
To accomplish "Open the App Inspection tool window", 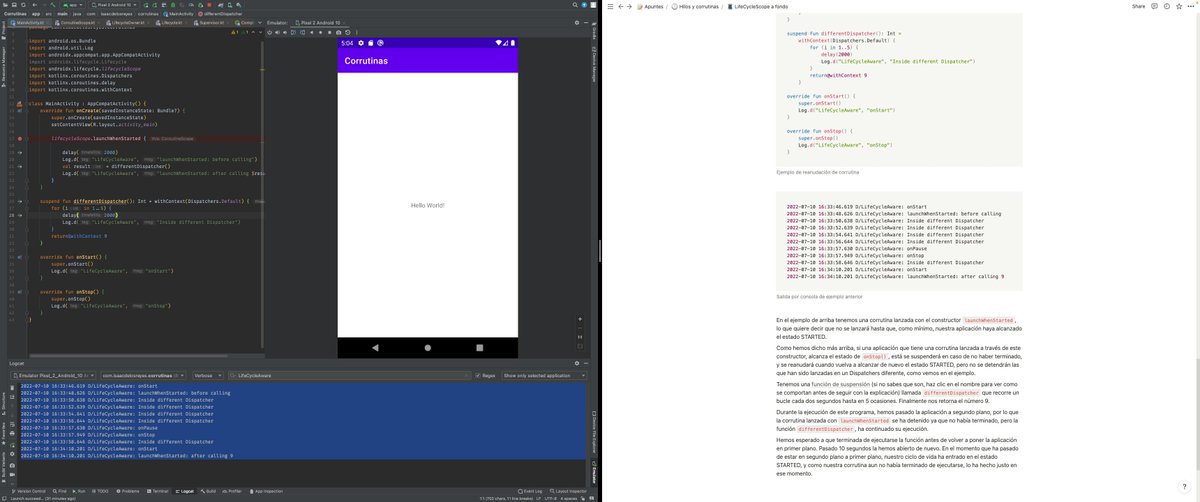I will click(267, 491).
